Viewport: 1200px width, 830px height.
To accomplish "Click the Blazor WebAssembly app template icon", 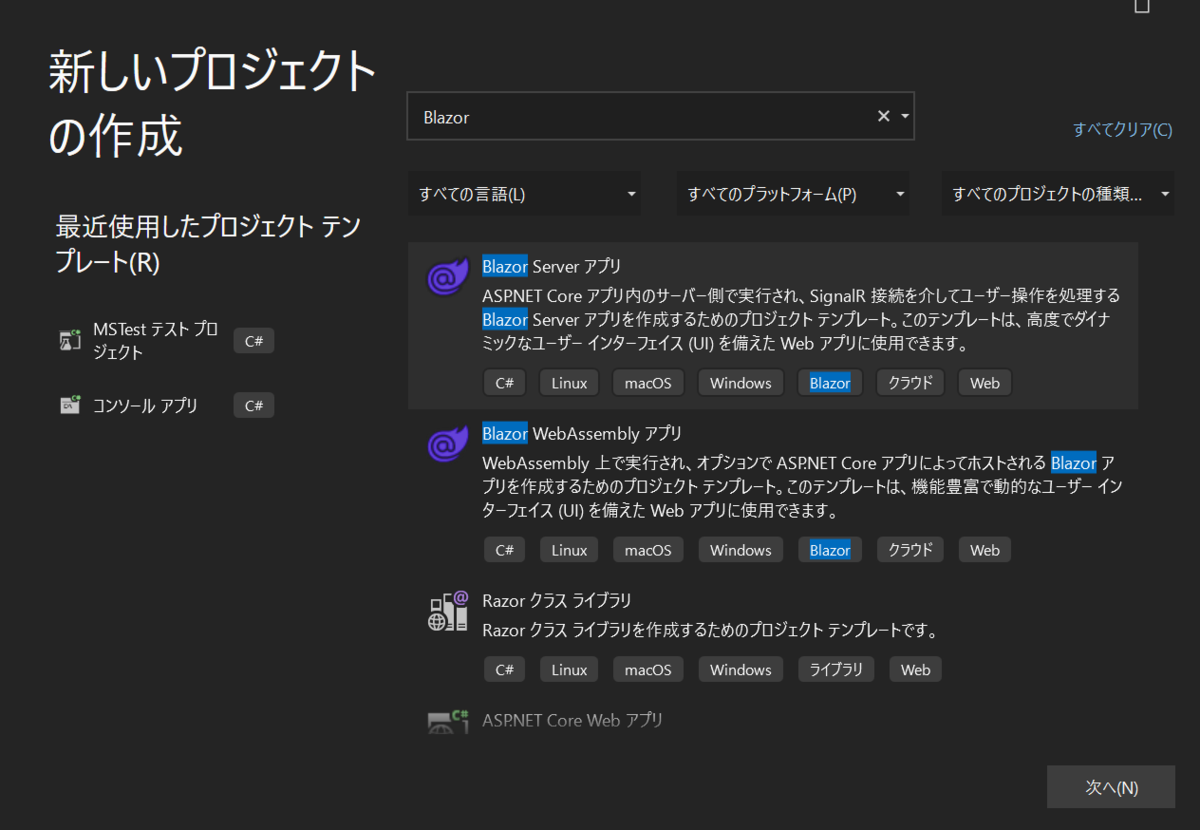I will tap(446, 444).
